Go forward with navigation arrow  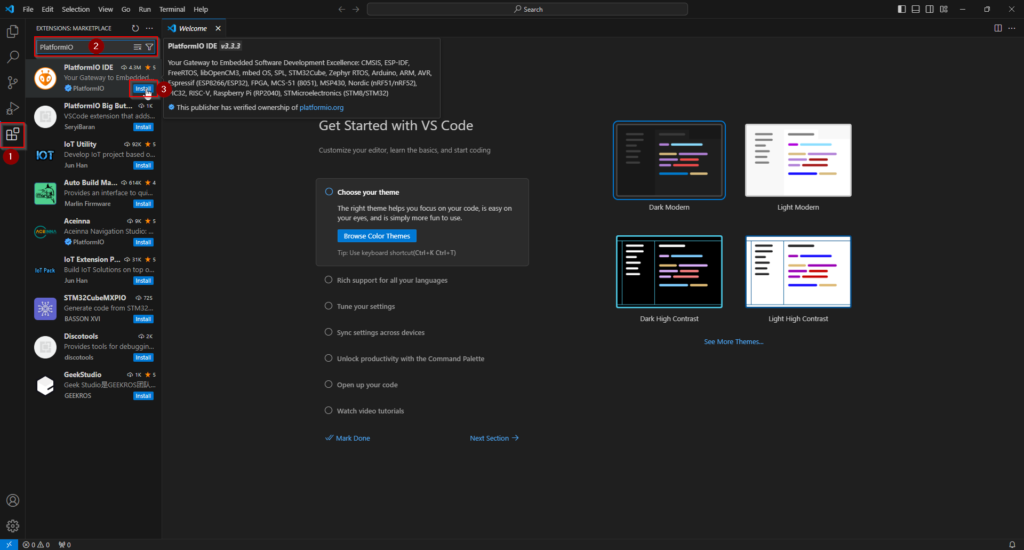click(356, 9)
